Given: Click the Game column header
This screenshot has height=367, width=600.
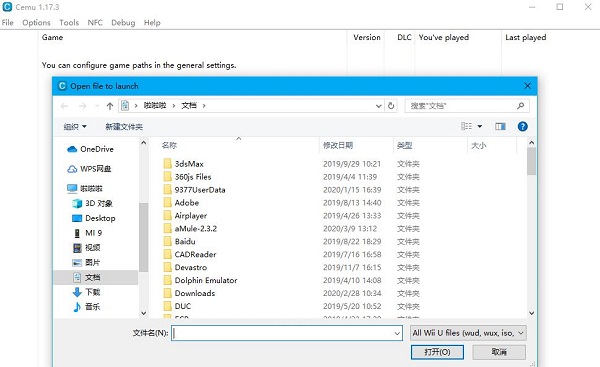Looking at the screenshot, I should pos(52,37).
